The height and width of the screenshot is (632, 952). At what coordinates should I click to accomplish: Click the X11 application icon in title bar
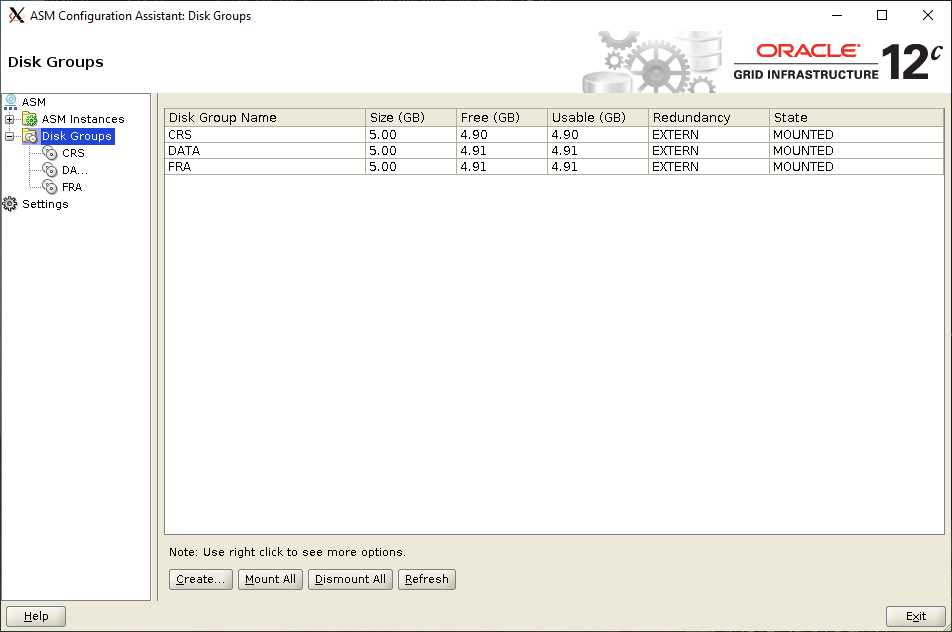[x=16, y=15]
